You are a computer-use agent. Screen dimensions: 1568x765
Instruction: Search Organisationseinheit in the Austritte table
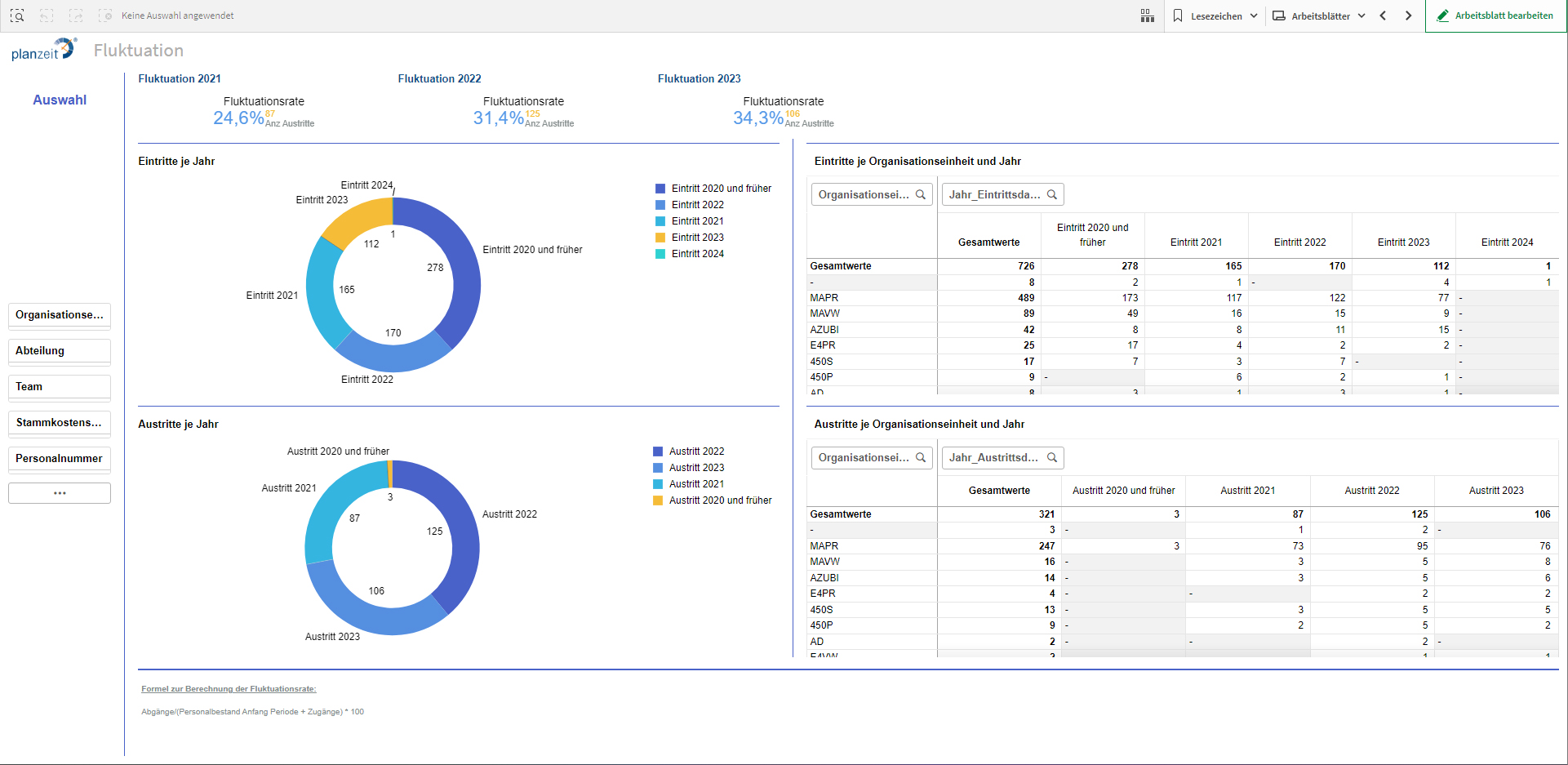[x=921, y=457]
